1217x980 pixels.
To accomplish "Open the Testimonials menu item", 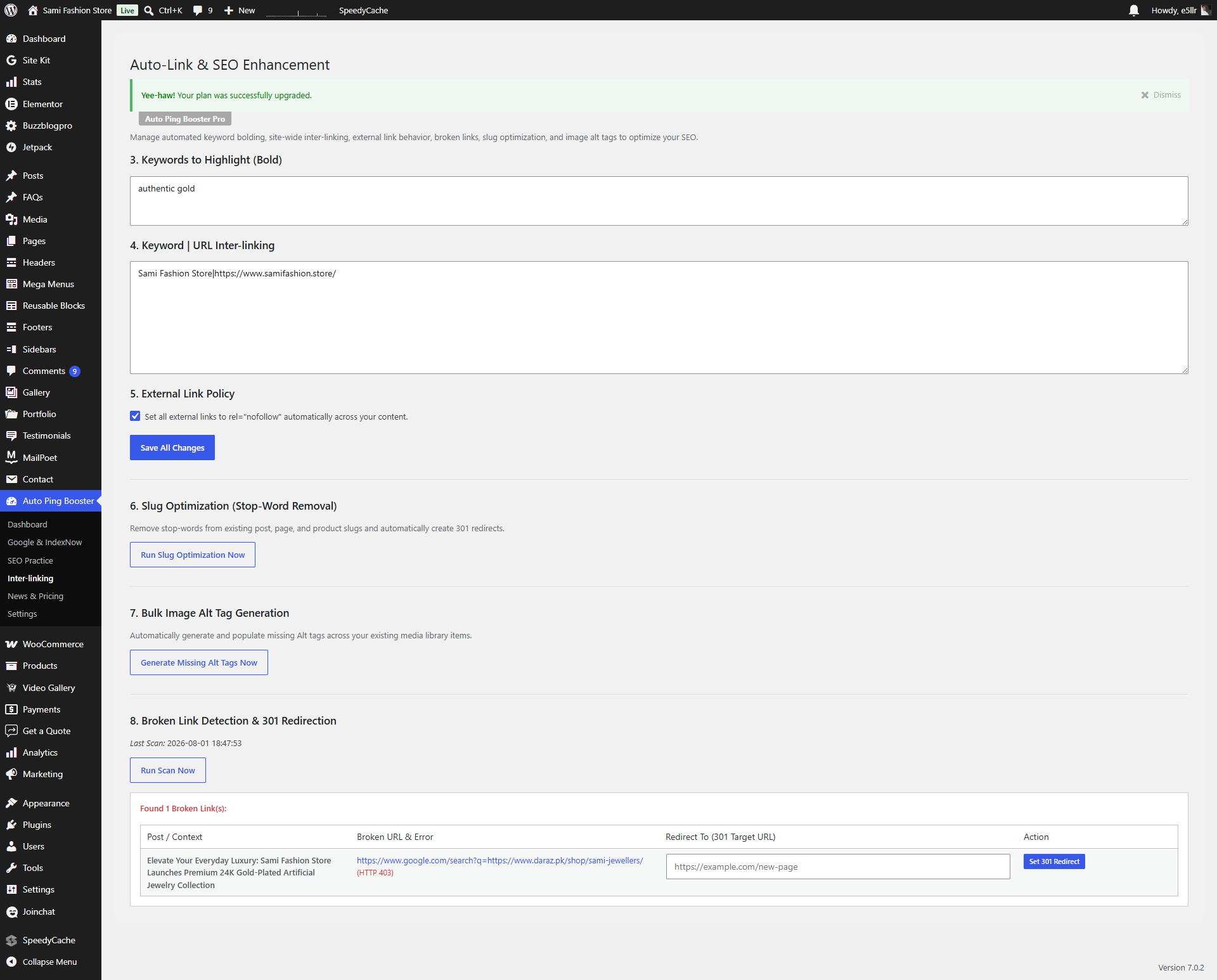I will pos(47,435).
